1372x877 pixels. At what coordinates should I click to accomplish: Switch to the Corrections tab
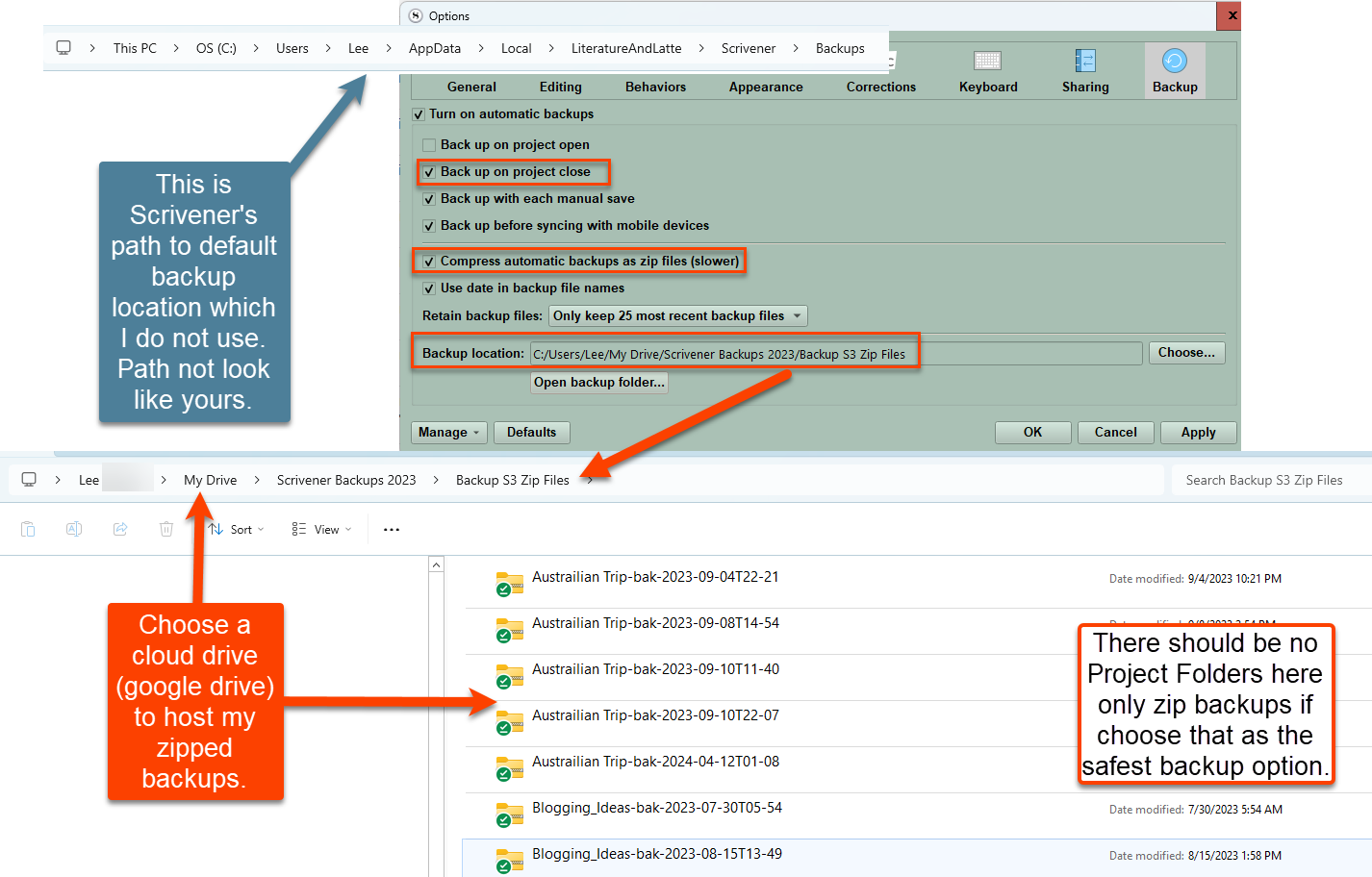(880, 87)
